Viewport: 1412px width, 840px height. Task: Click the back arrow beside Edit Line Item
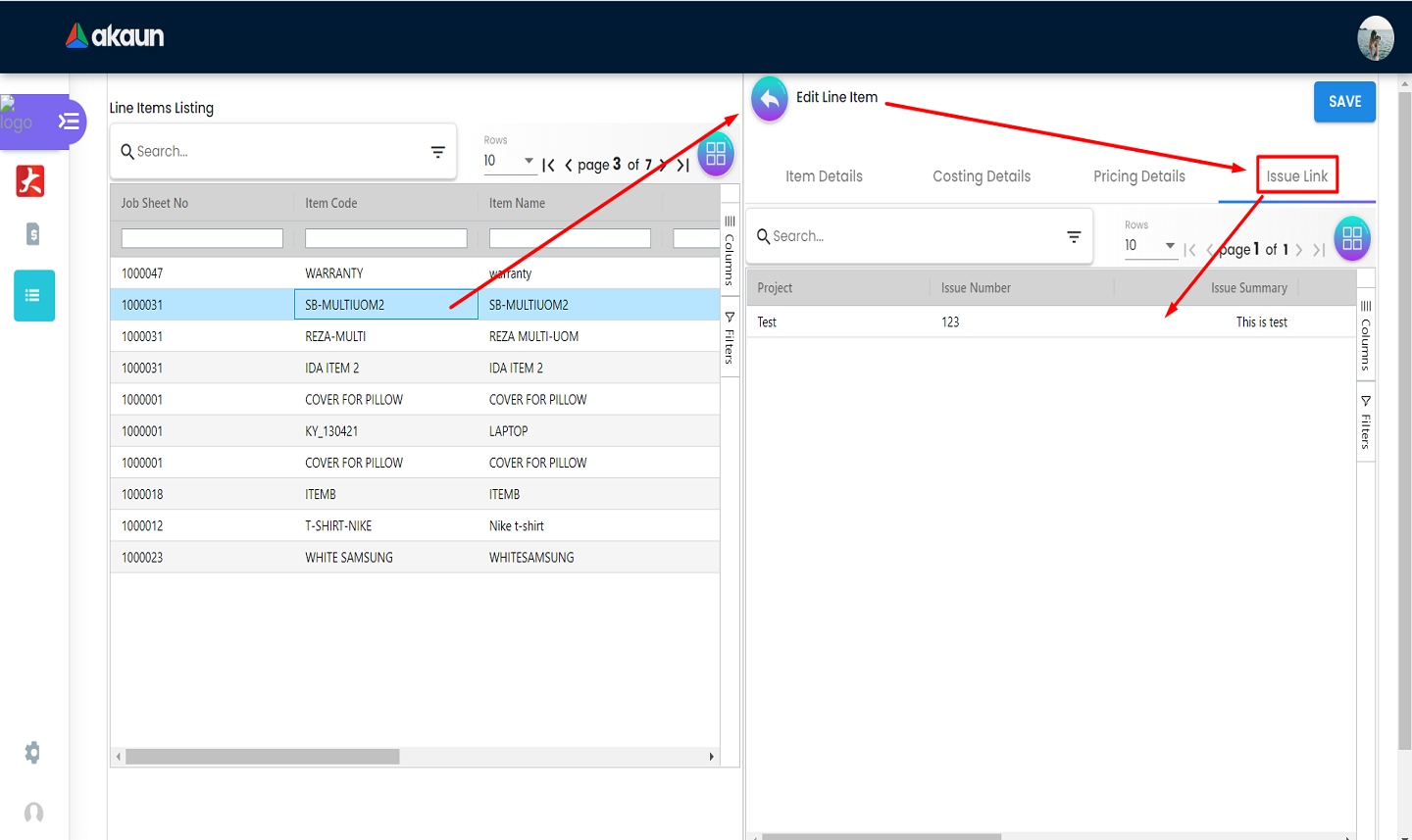[x=770, y=99]
